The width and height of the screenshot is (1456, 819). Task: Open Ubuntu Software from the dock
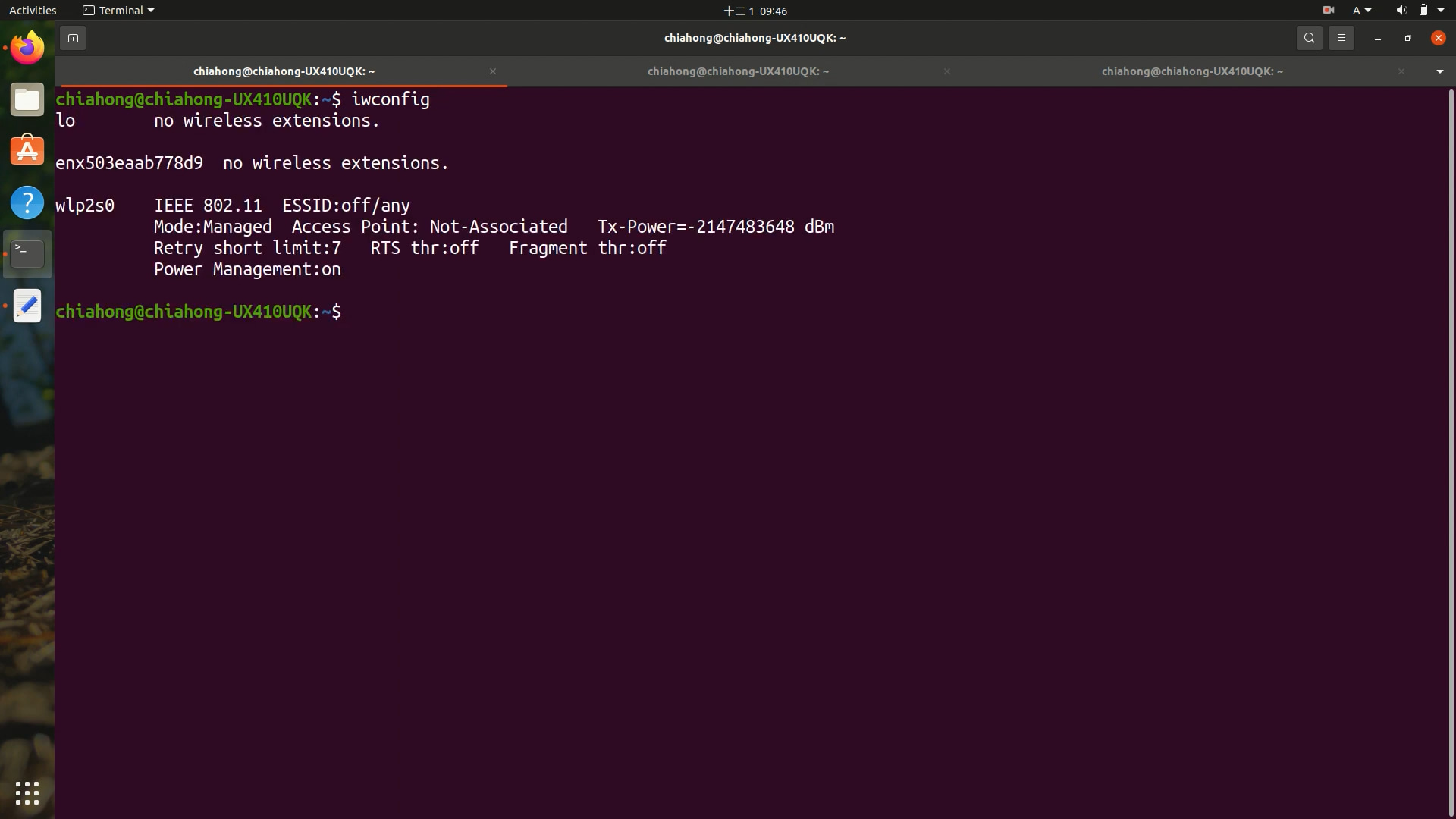(27, 151)
